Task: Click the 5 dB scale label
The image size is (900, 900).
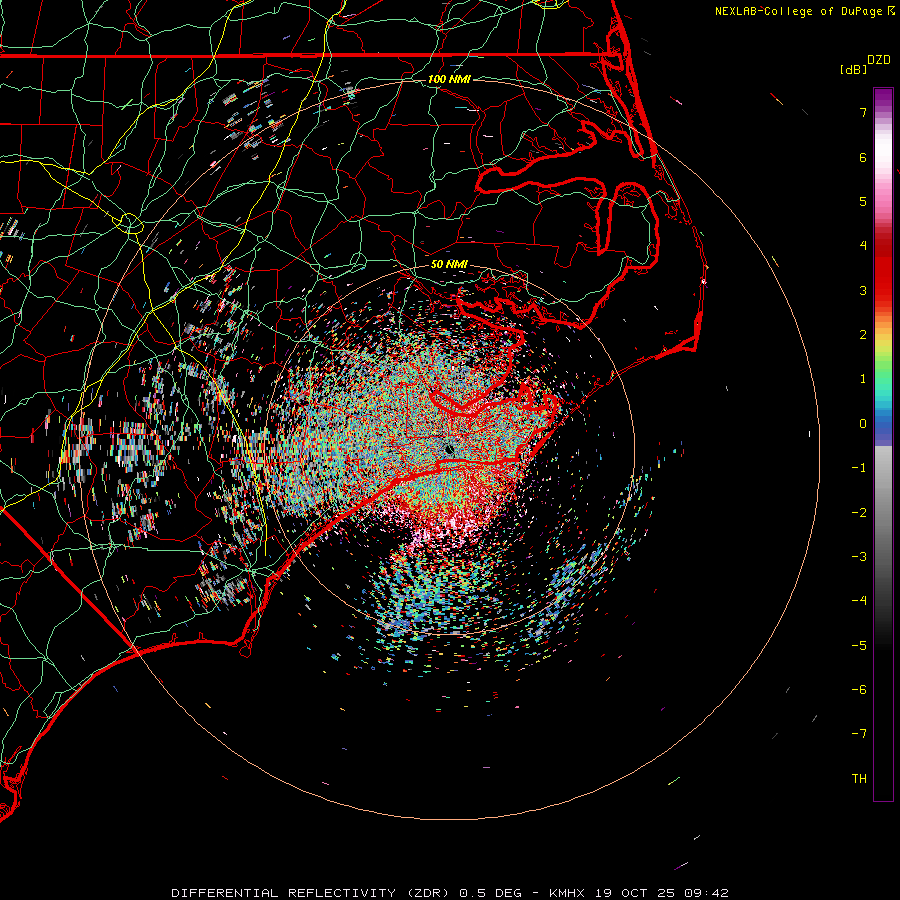Action: [x=863, y=201]
